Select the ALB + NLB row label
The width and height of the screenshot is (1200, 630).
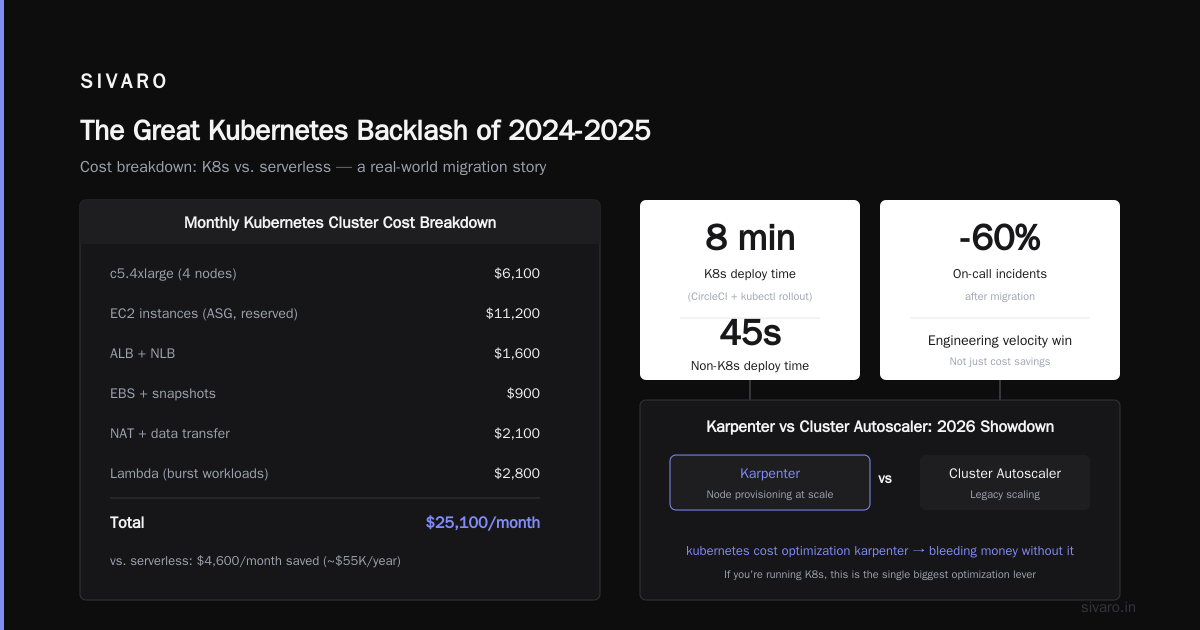coord(142,353)
